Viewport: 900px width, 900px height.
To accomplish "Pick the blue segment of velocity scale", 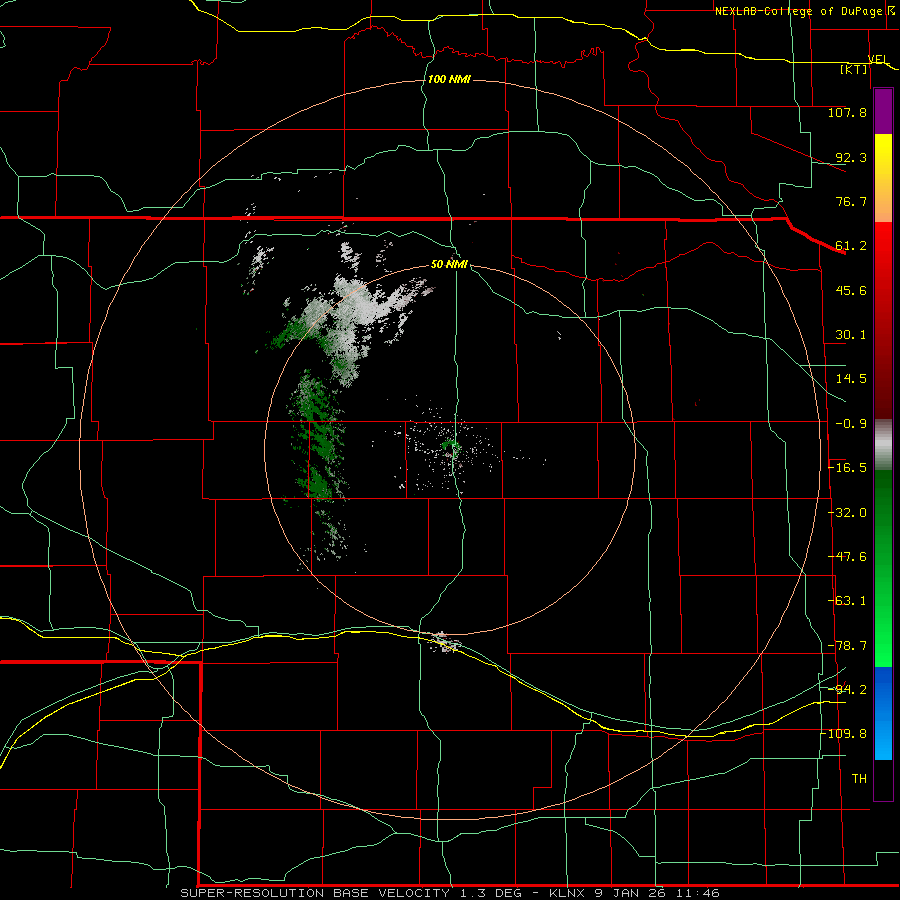I will (x=883, y=689).
